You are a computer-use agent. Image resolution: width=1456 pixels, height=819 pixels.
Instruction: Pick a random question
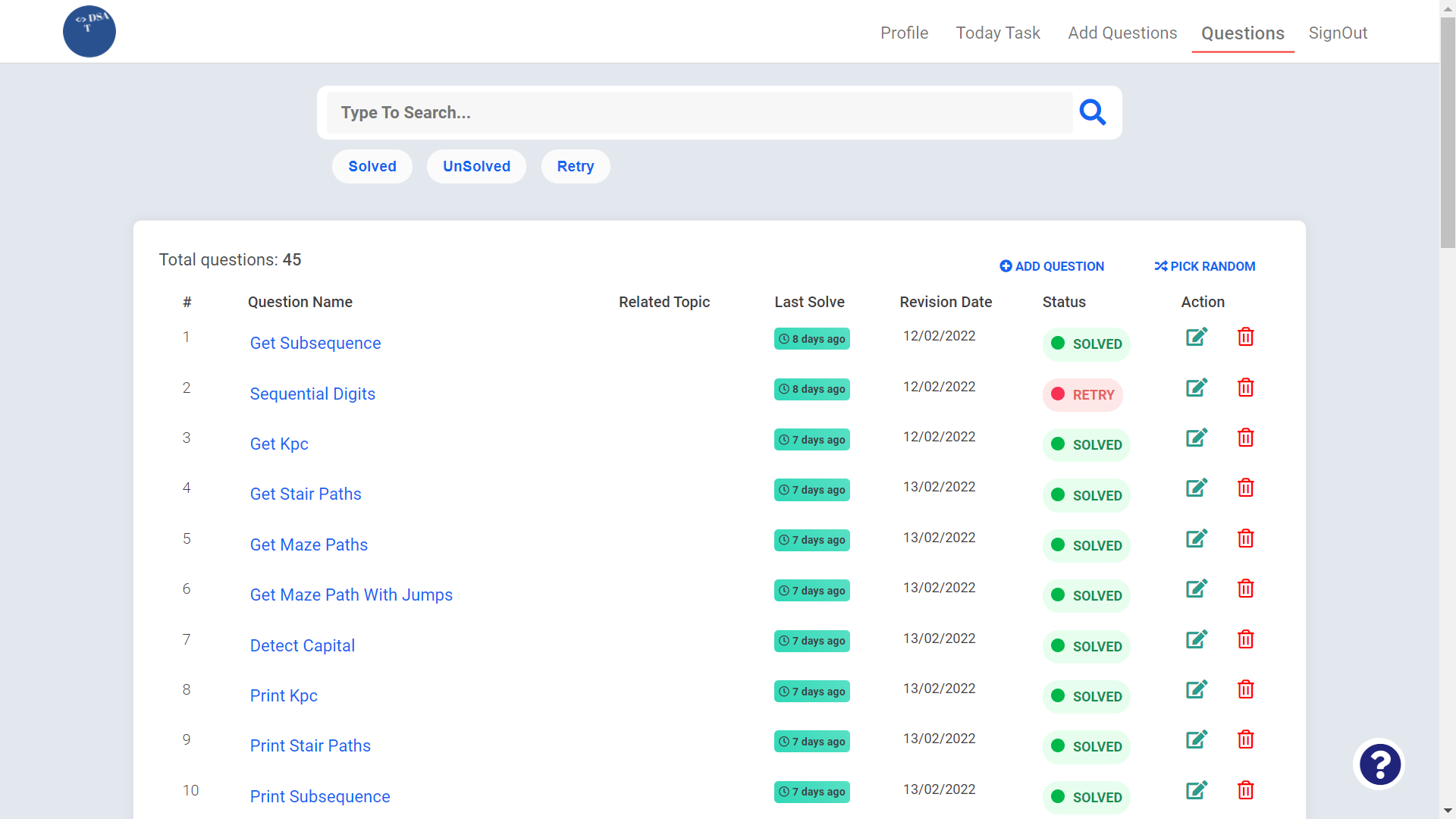(1204, 266)
